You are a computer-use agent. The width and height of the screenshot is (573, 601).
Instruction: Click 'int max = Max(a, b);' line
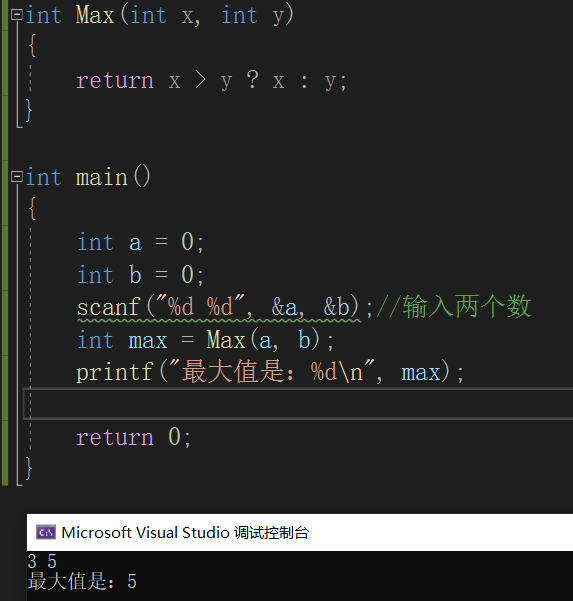click(205, 340)
